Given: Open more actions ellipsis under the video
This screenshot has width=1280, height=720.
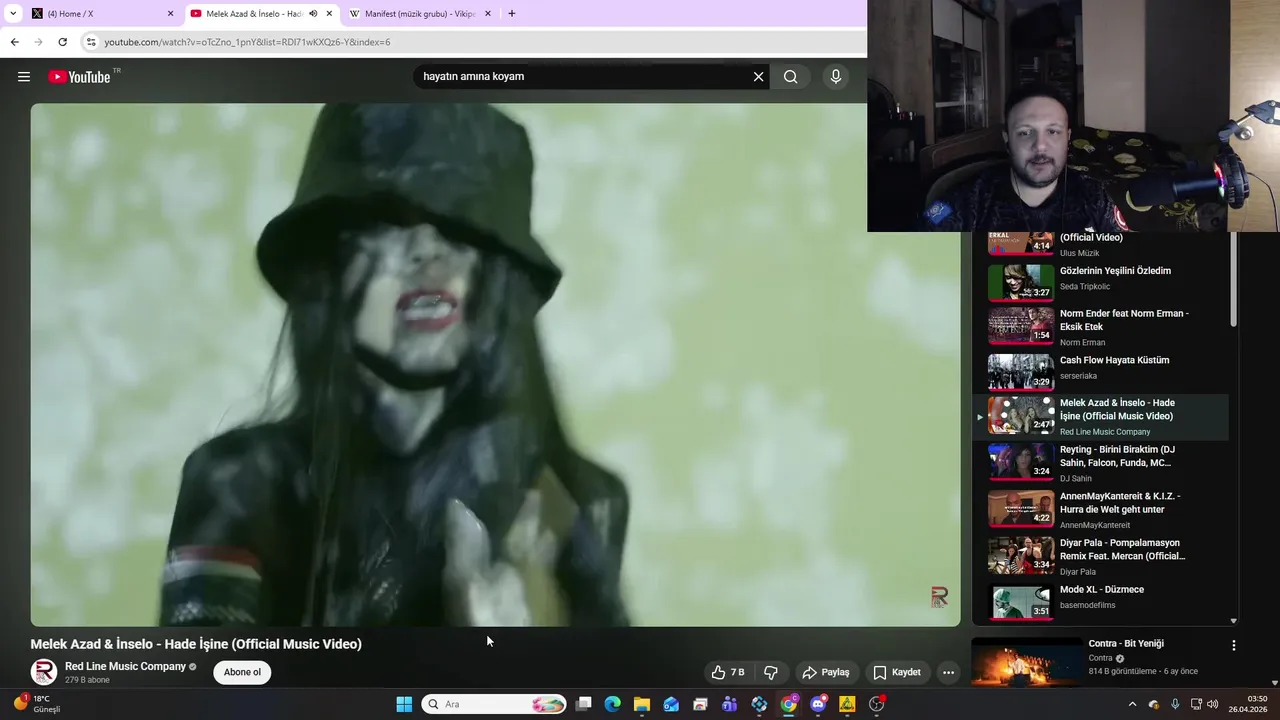Looking at the screenshot, I should 948,672.
